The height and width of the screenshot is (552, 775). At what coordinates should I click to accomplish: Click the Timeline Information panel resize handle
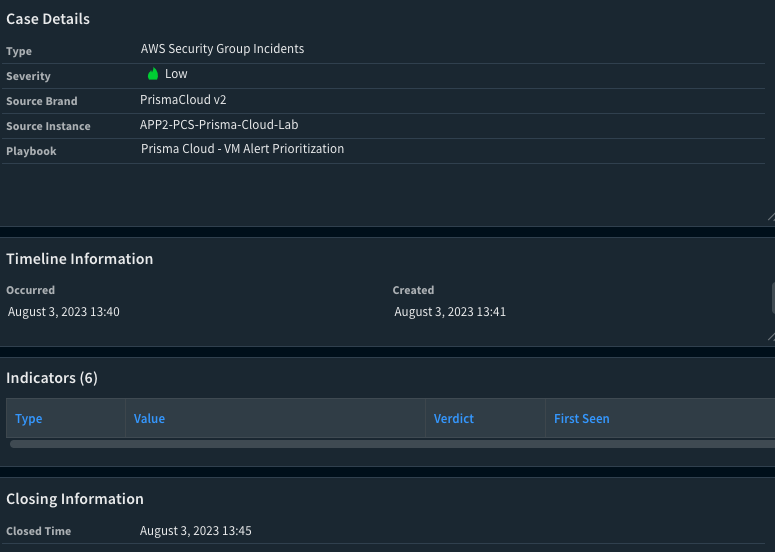769,337
